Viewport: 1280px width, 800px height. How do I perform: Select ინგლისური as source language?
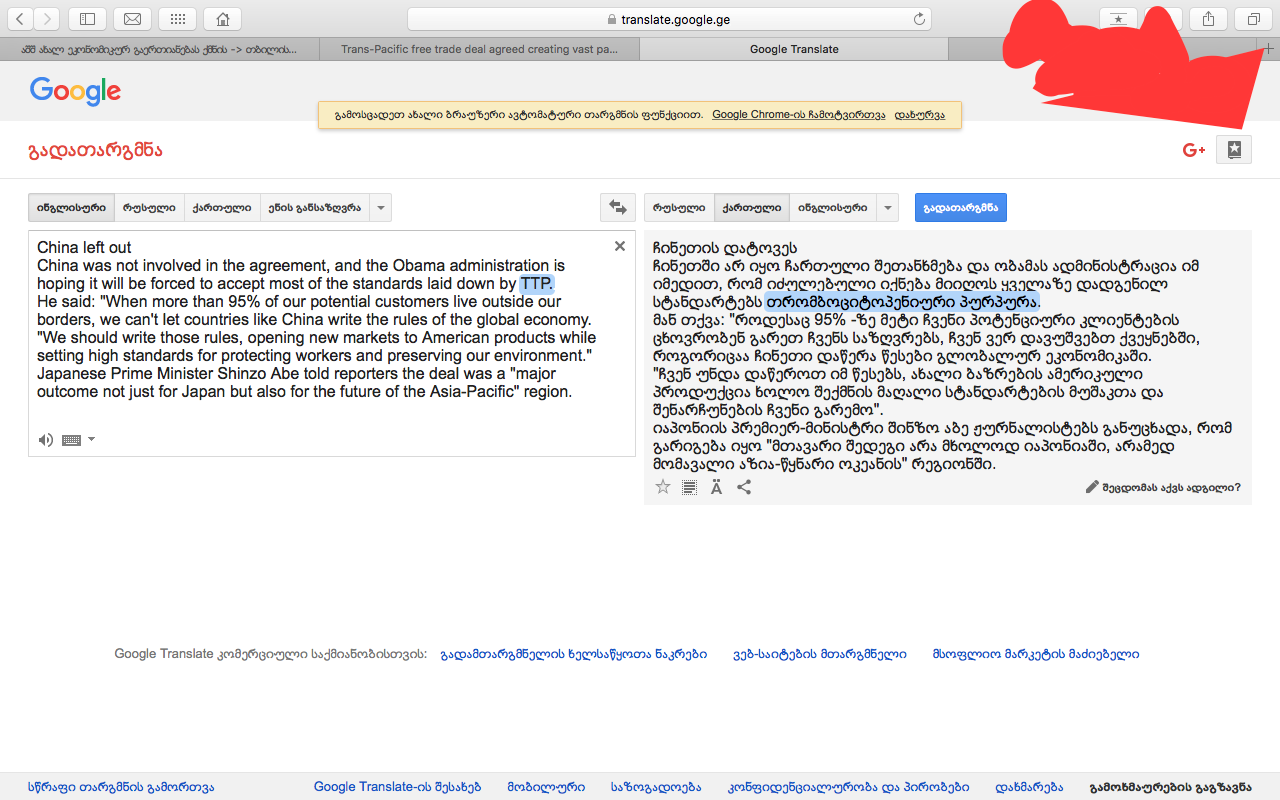pyautogui.click(x=71, y=208)
